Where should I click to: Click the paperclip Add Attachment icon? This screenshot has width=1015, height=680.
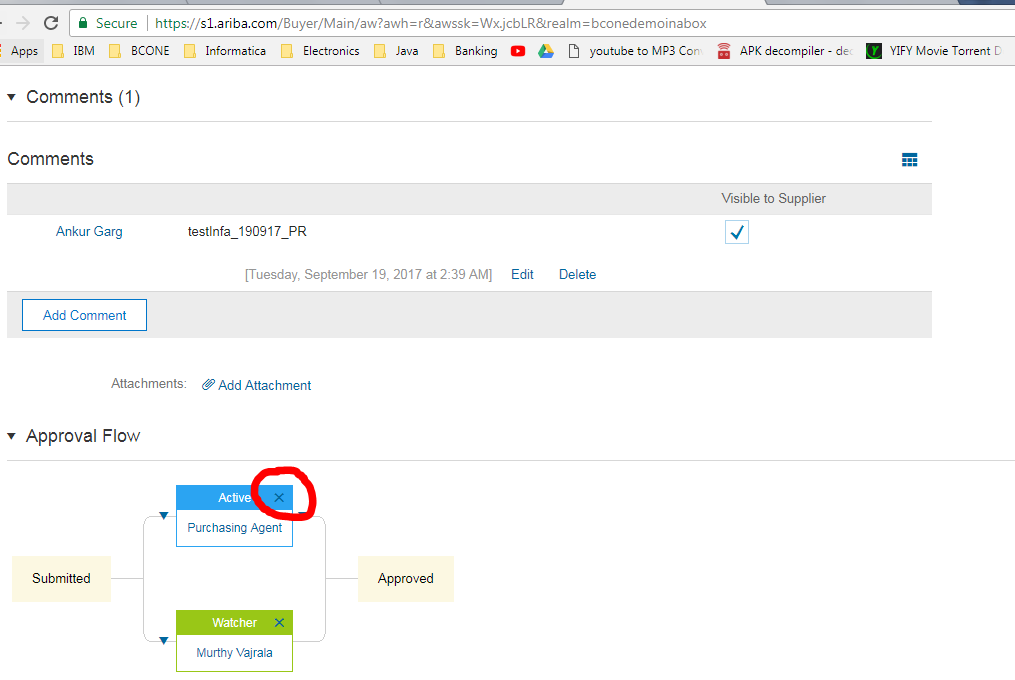[x=208, y=385]
